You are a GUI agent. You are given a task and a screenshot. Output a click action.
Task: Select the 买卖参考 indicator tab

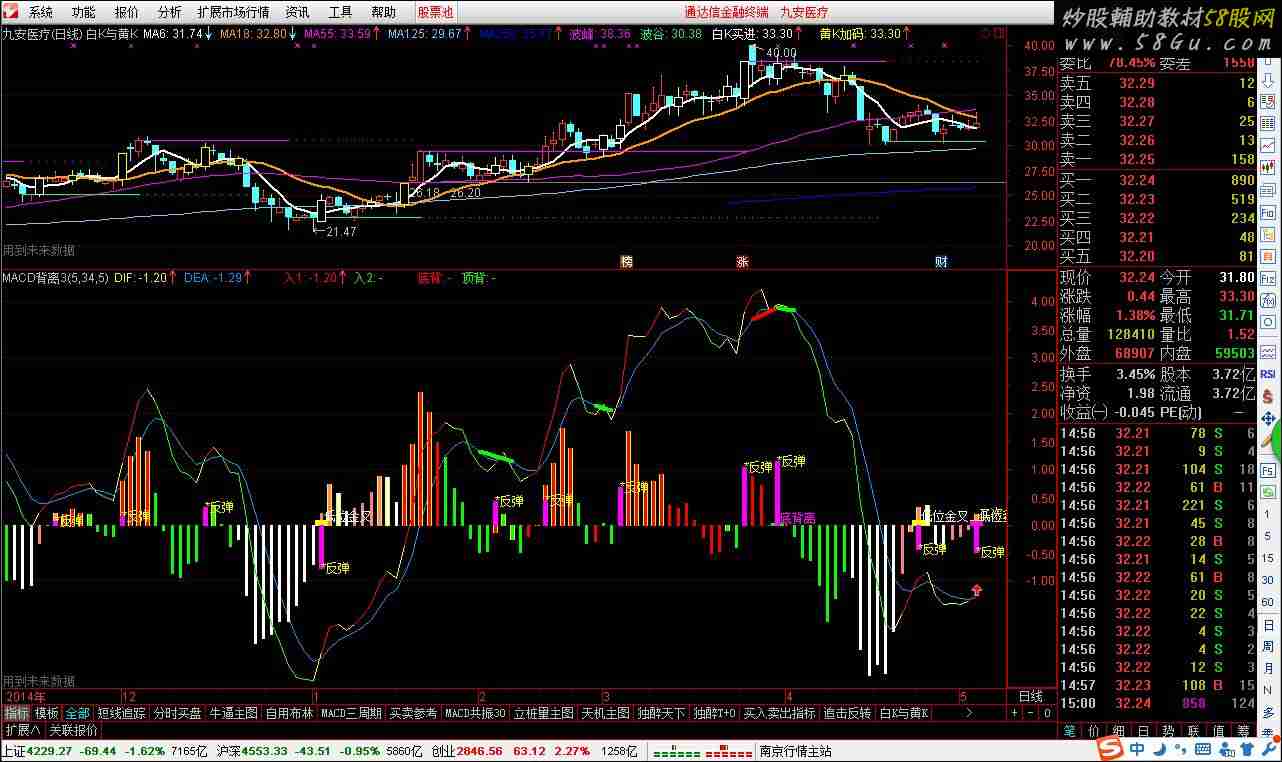(x=413, y=714)
